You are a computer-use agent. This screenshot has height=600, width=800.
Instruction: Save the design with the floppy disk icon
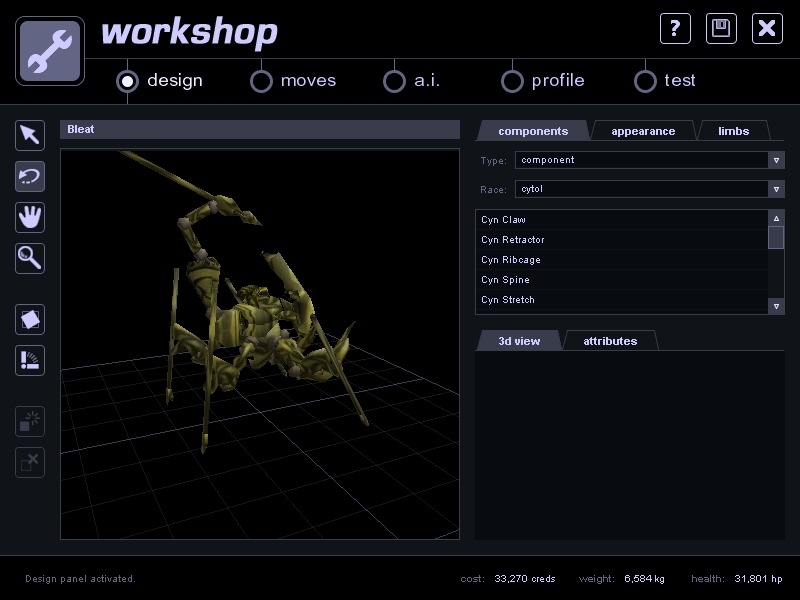tap(721, 28)
